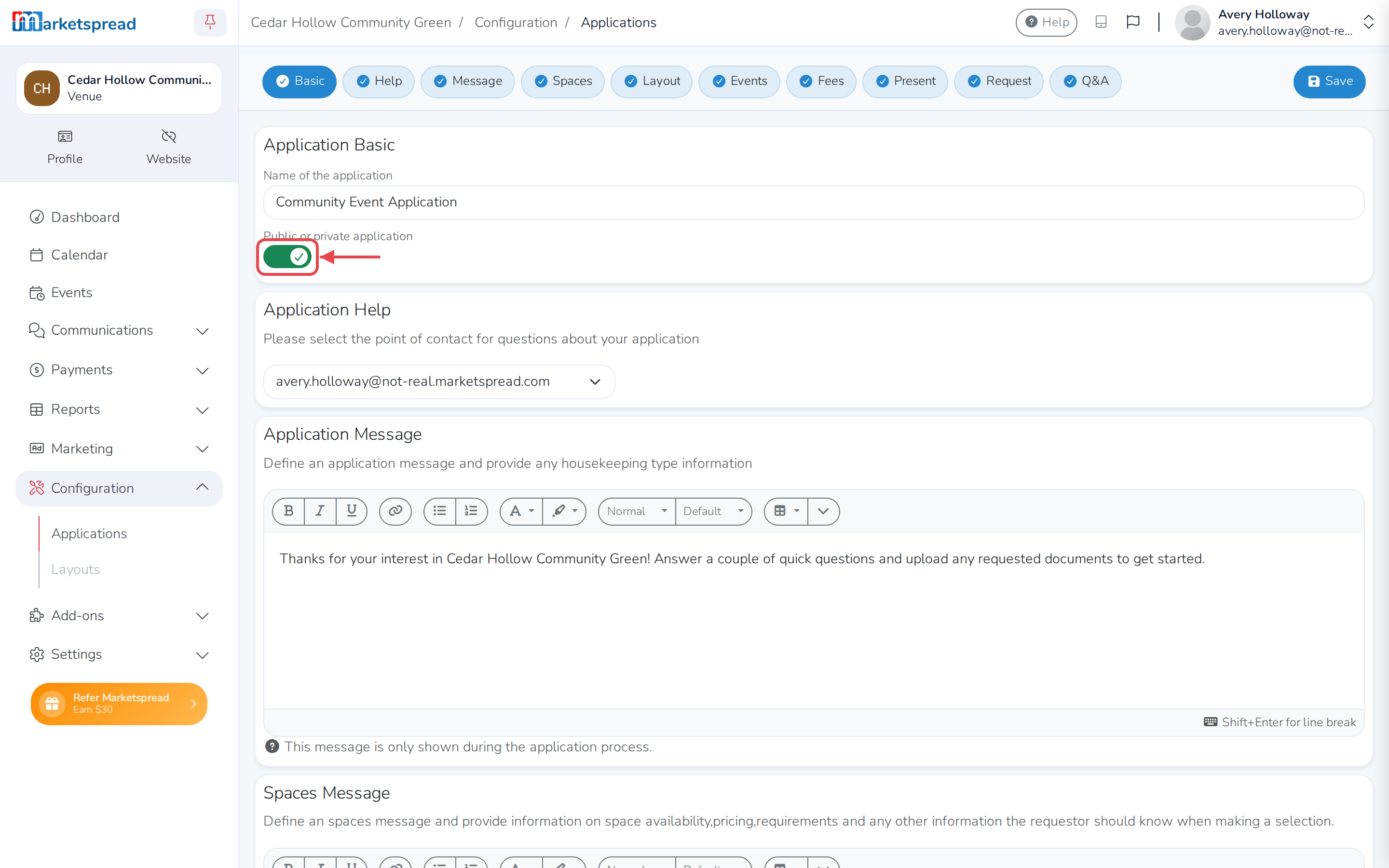Switch to the Fees tab
The width and height of the screenshot is (1389, 868).
[821, 81]
